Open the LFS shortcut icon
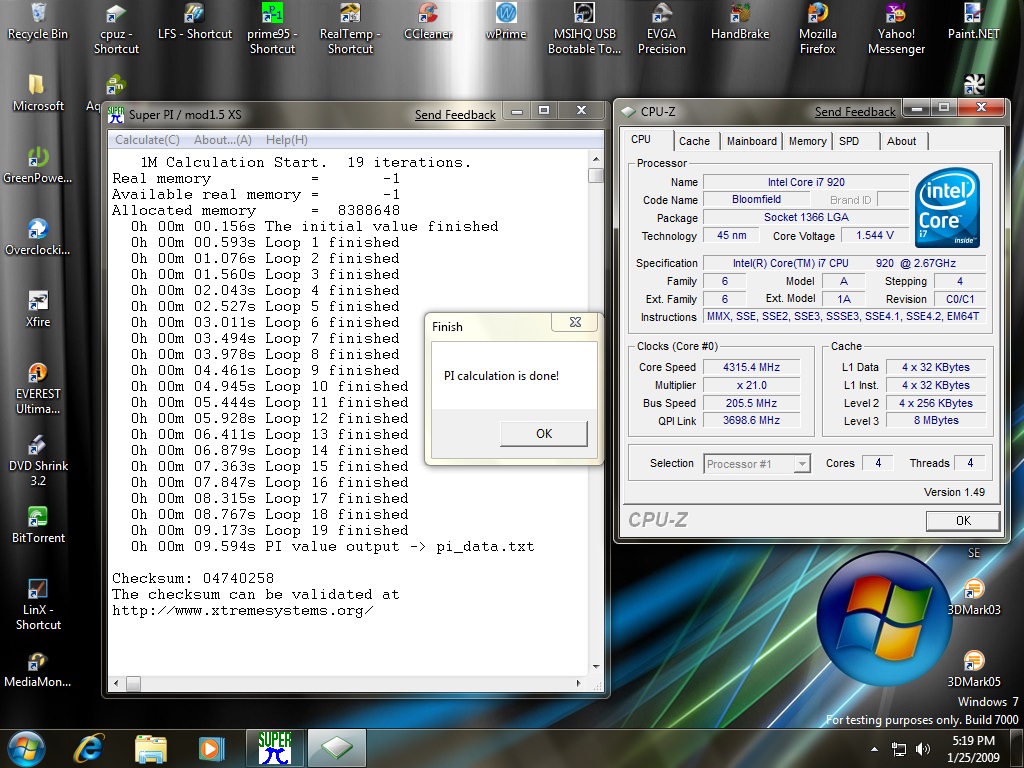 click(x=195, y=22)
